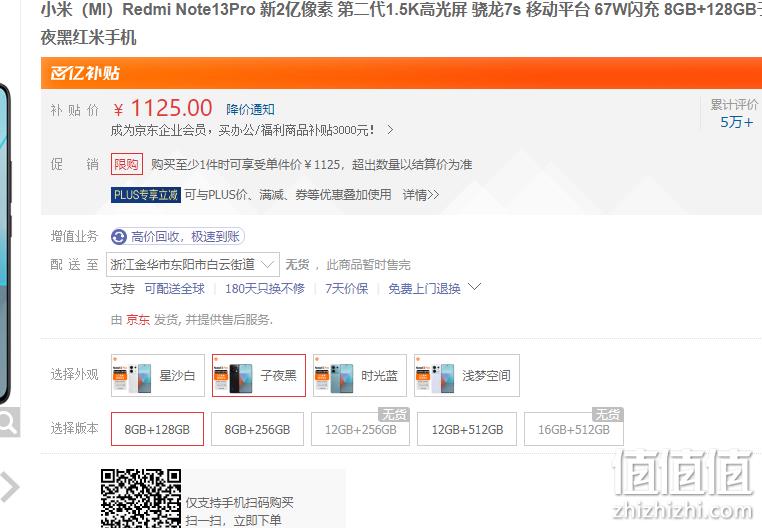Click the 无货，此商品暂时售完 stock status text
Viewport: 762px width, 528px height.
tap(348, 265)
